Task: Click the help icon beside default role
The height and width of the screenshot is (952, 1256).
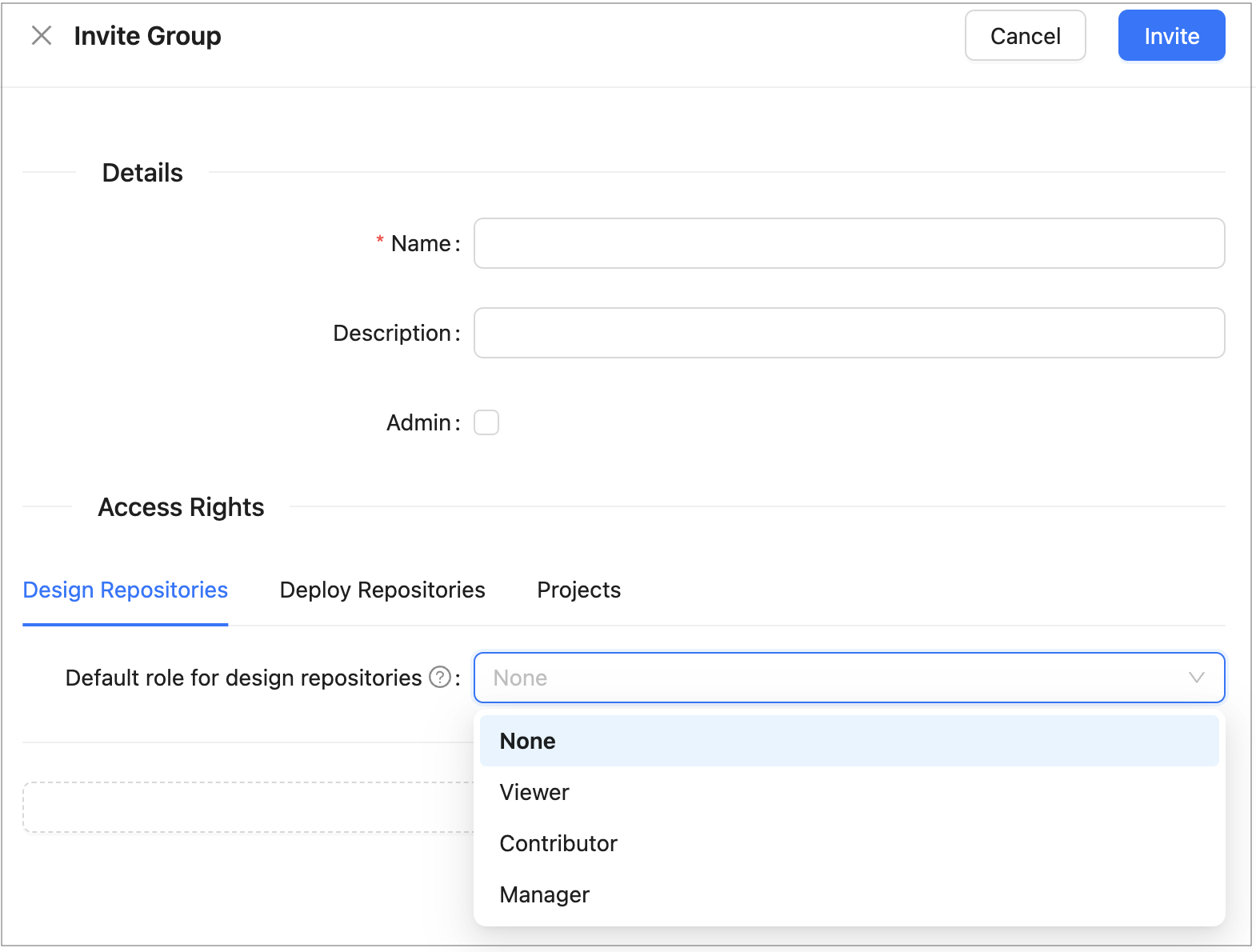Action: point(439,678)
